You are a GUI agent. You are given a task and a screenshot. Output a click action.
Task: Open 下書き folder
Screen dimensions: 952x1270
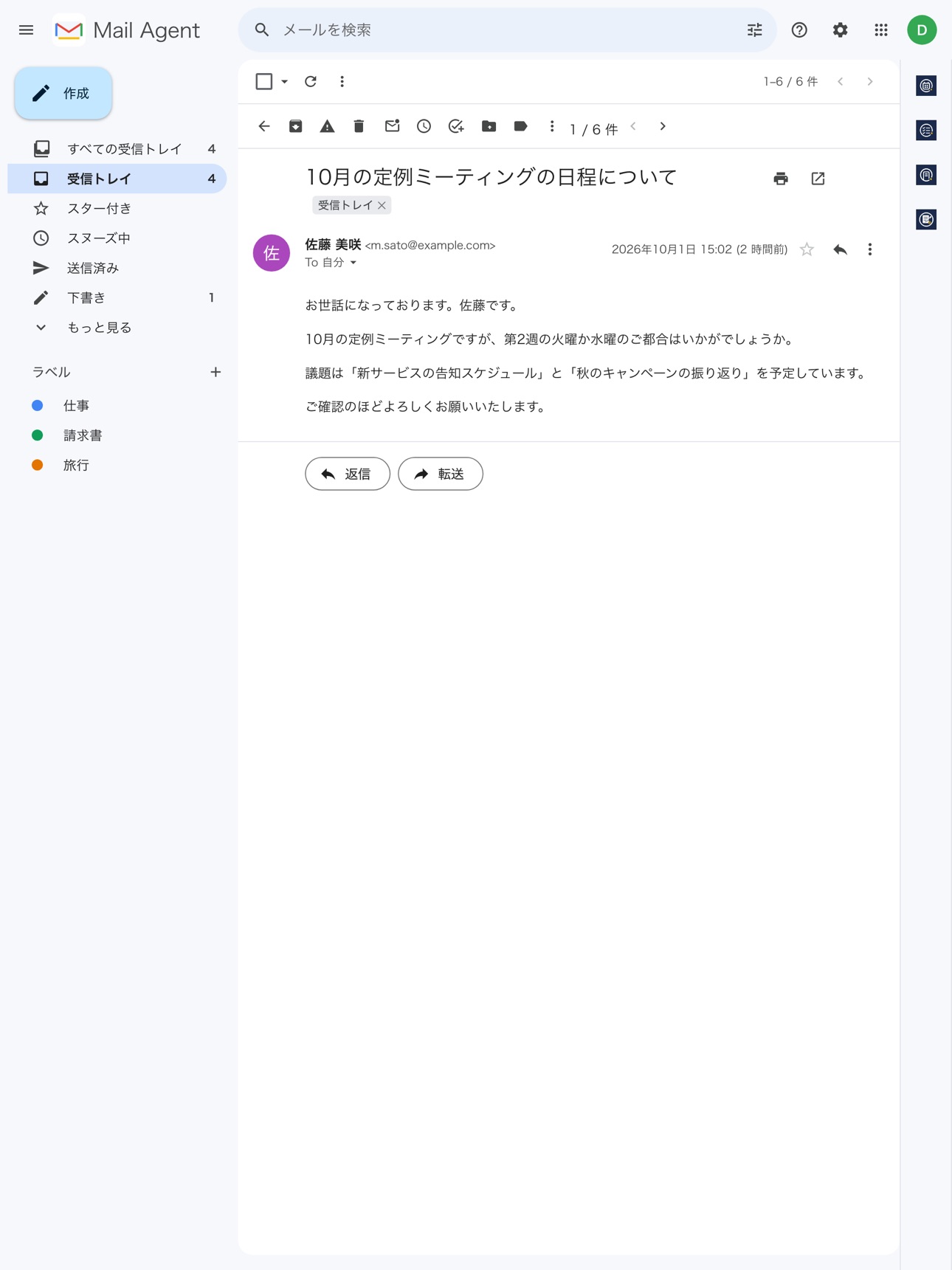tap(117, 298)
